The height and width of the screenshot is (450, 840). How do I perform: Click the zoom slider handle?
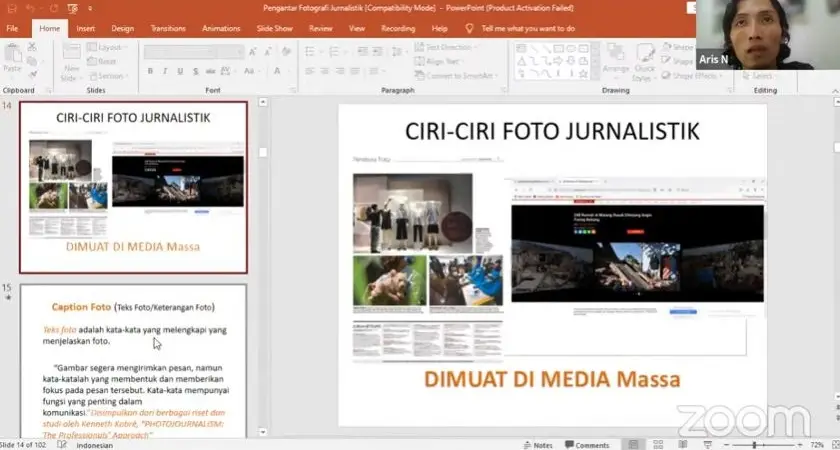(x=754, y=445)
